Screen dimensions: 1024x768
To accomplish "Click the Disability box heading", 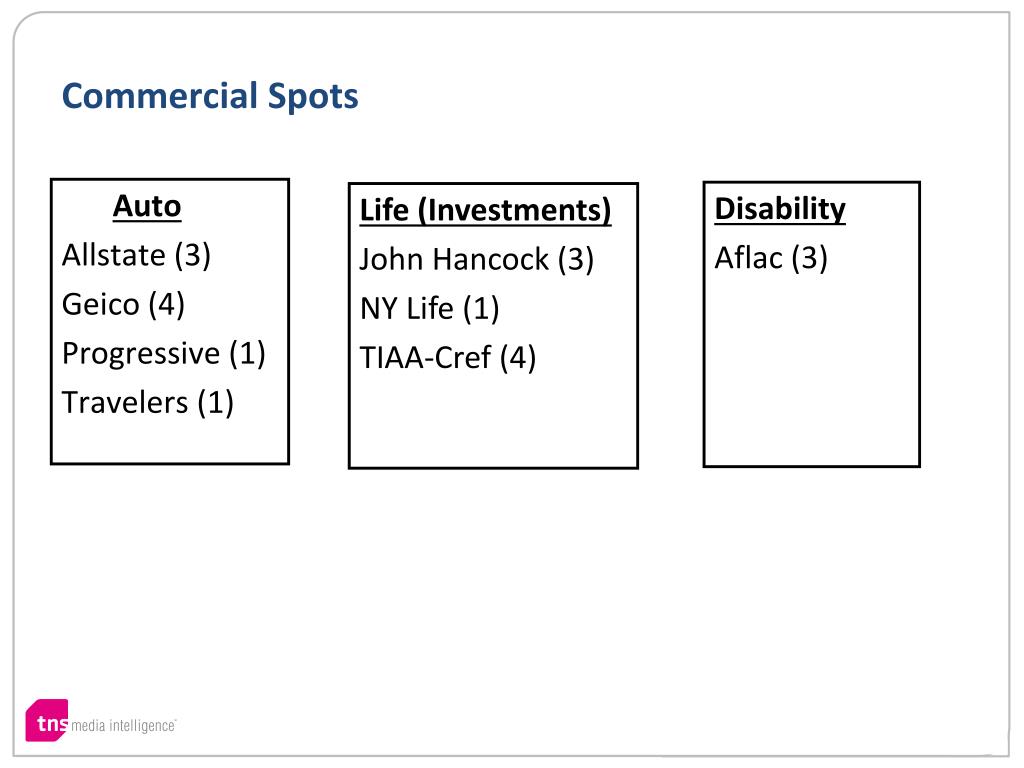I will [780, 209].
